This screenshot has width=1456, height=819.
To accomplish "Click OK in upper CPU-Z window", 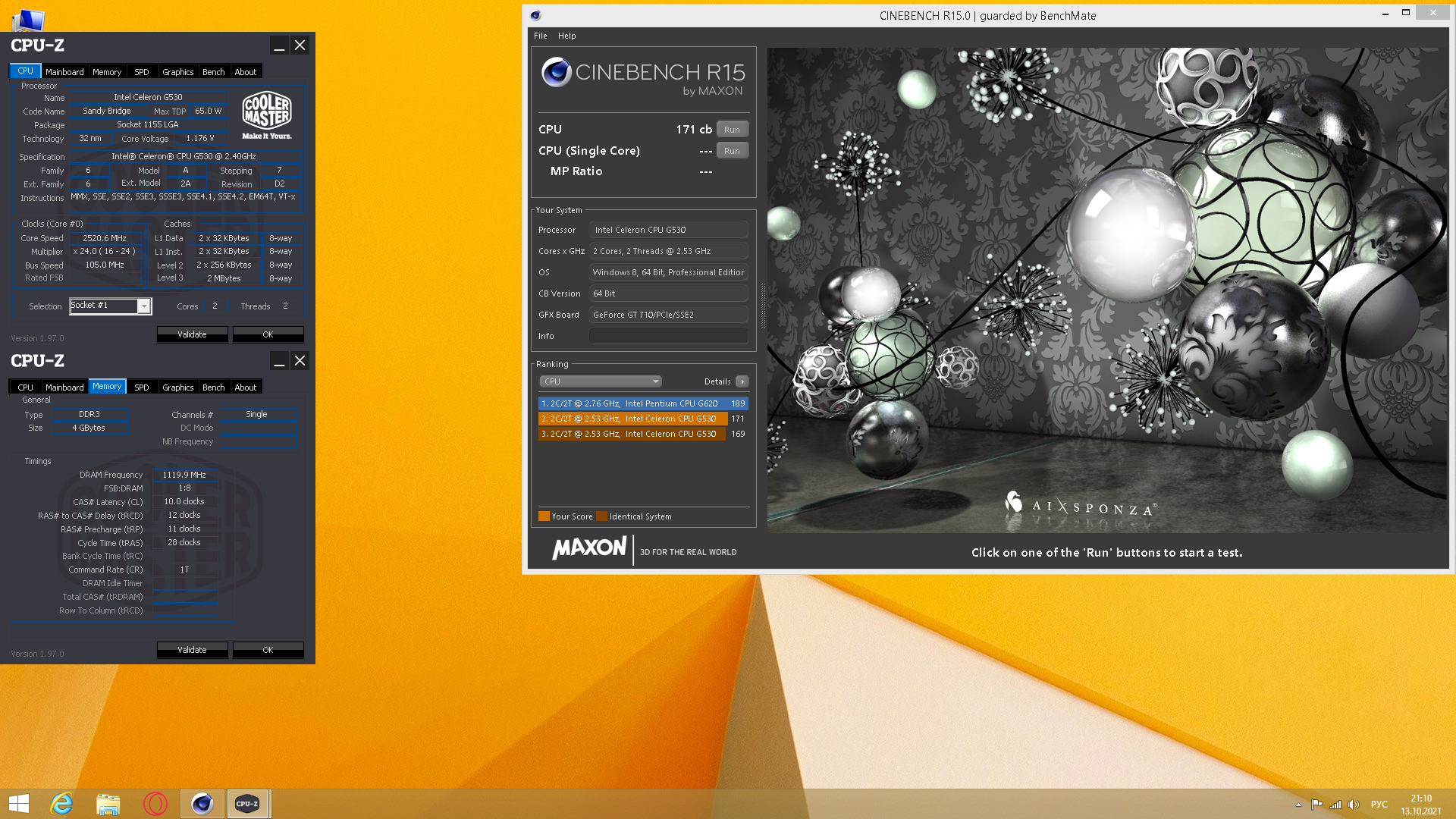I will click(x=268, y=334).
